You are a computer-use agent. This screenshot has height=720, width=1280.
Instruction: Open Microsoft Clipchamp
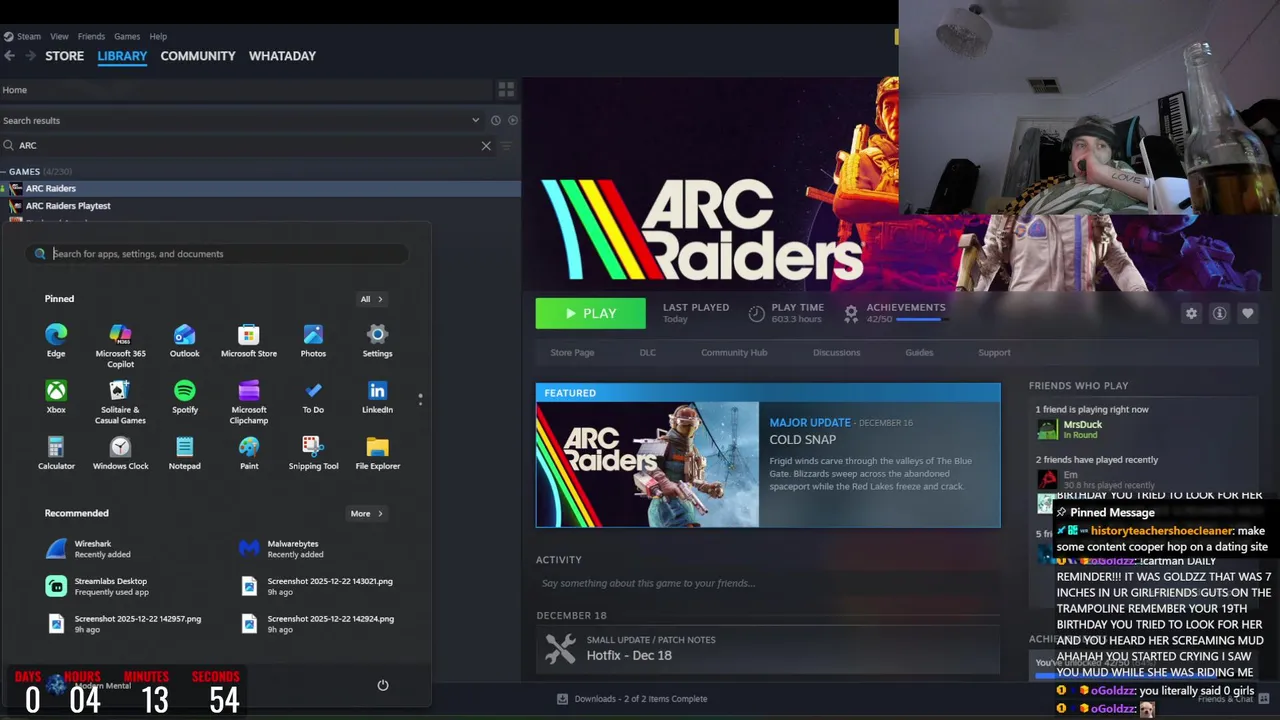coord(249,402)
